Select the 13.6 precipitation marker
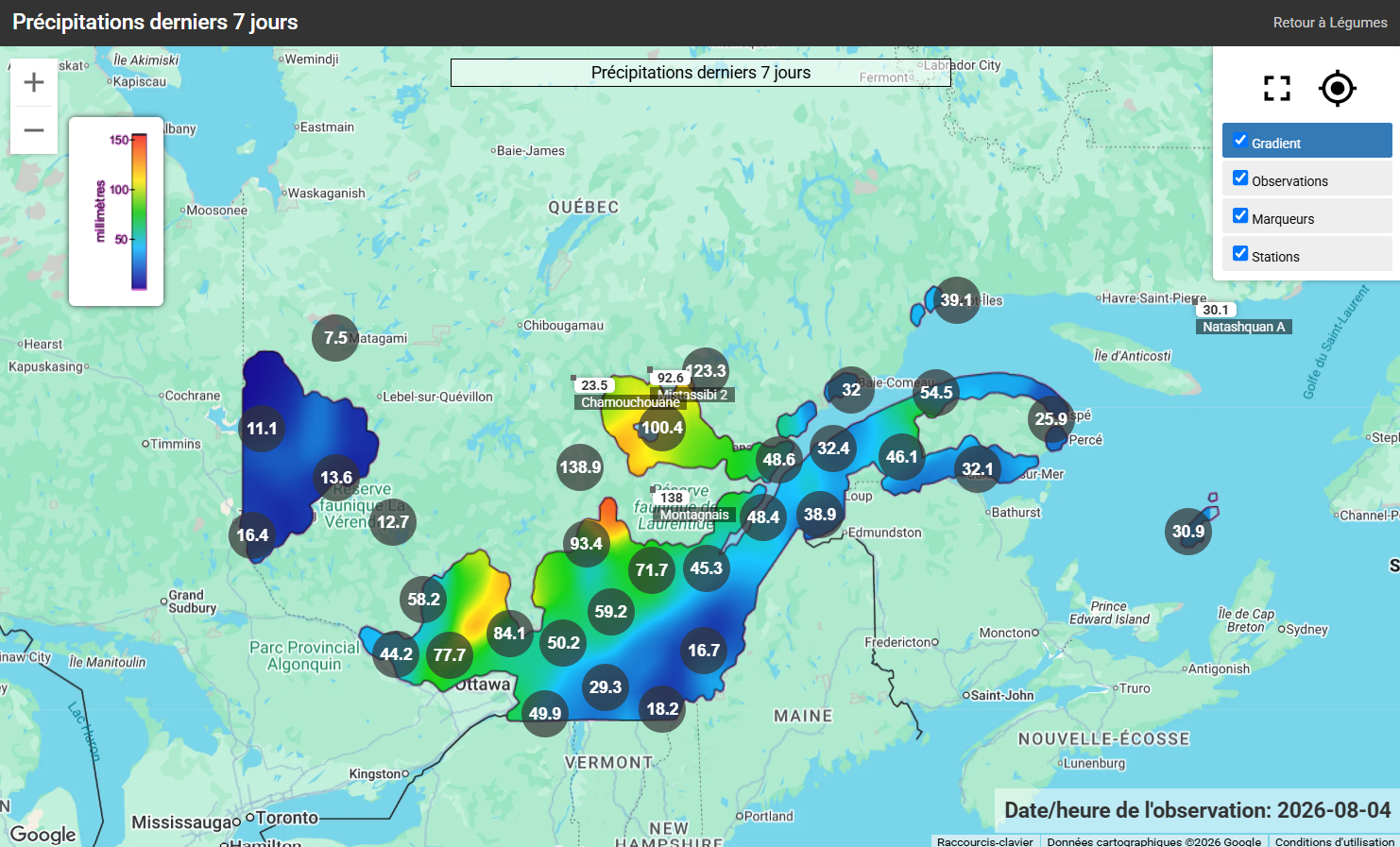Screen dimensions: 1400x847 [336, 478]
